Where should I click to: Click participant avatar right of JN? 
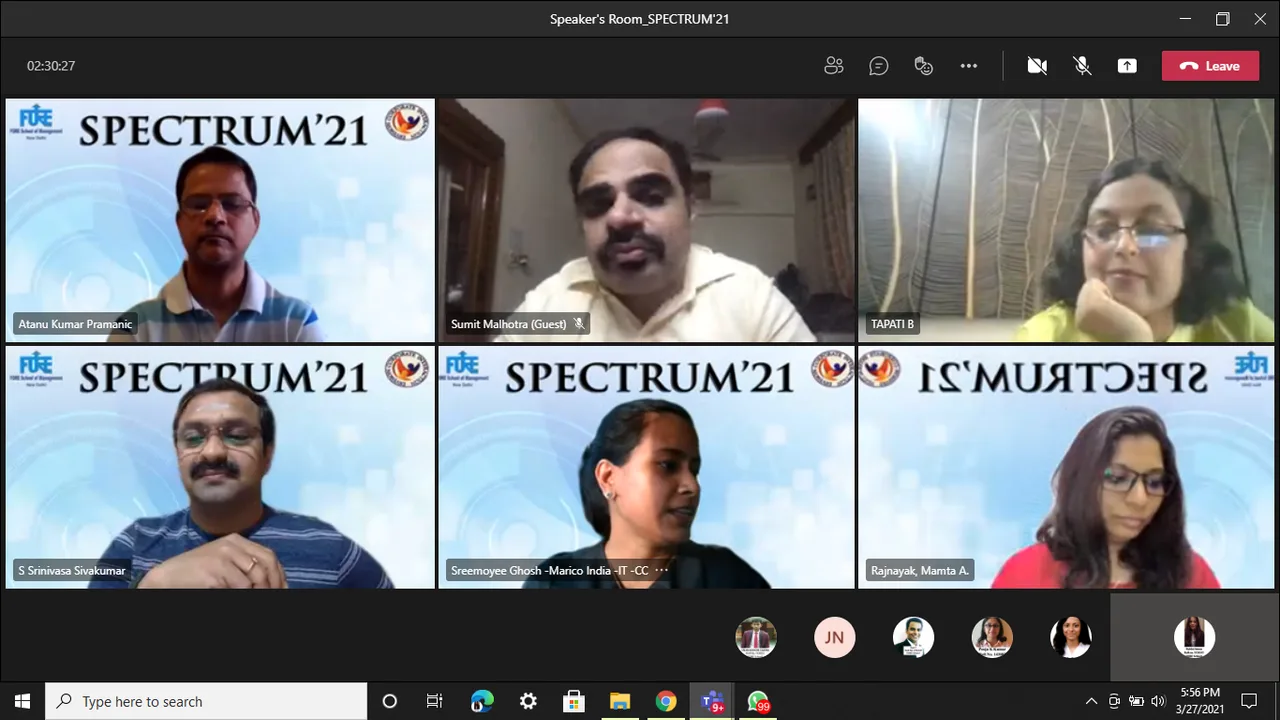913,637
